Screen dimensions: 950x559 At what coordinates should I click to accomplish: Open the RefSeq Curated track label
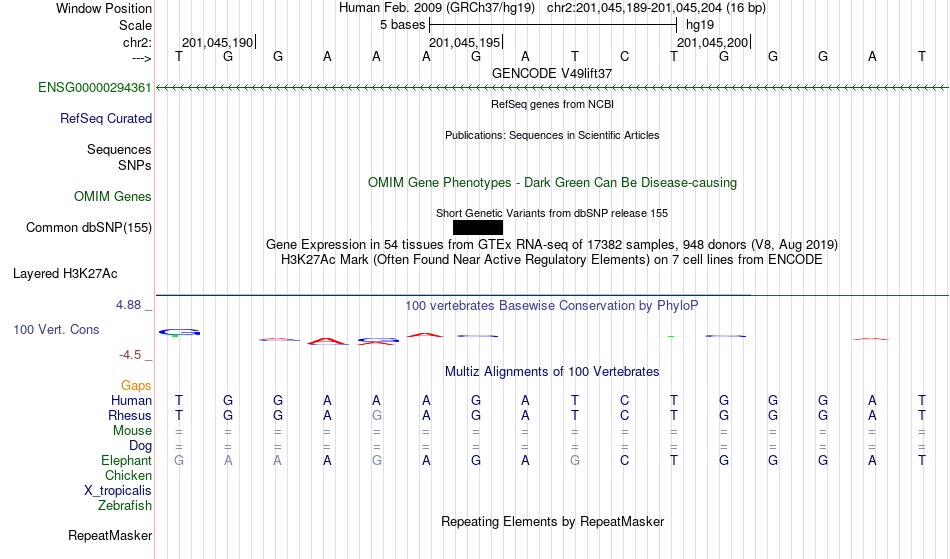tap(106, 119)
